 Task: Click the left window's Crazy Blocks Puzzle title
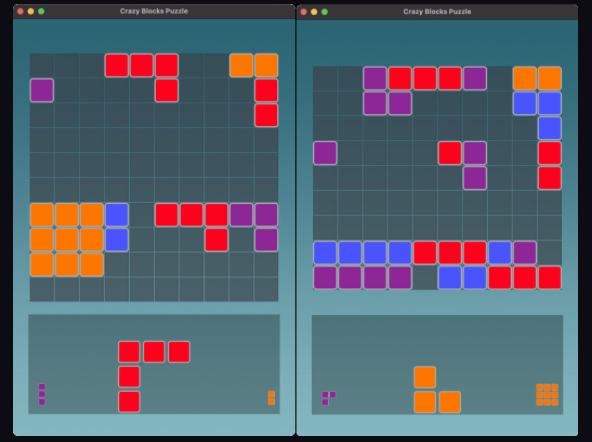154,11
